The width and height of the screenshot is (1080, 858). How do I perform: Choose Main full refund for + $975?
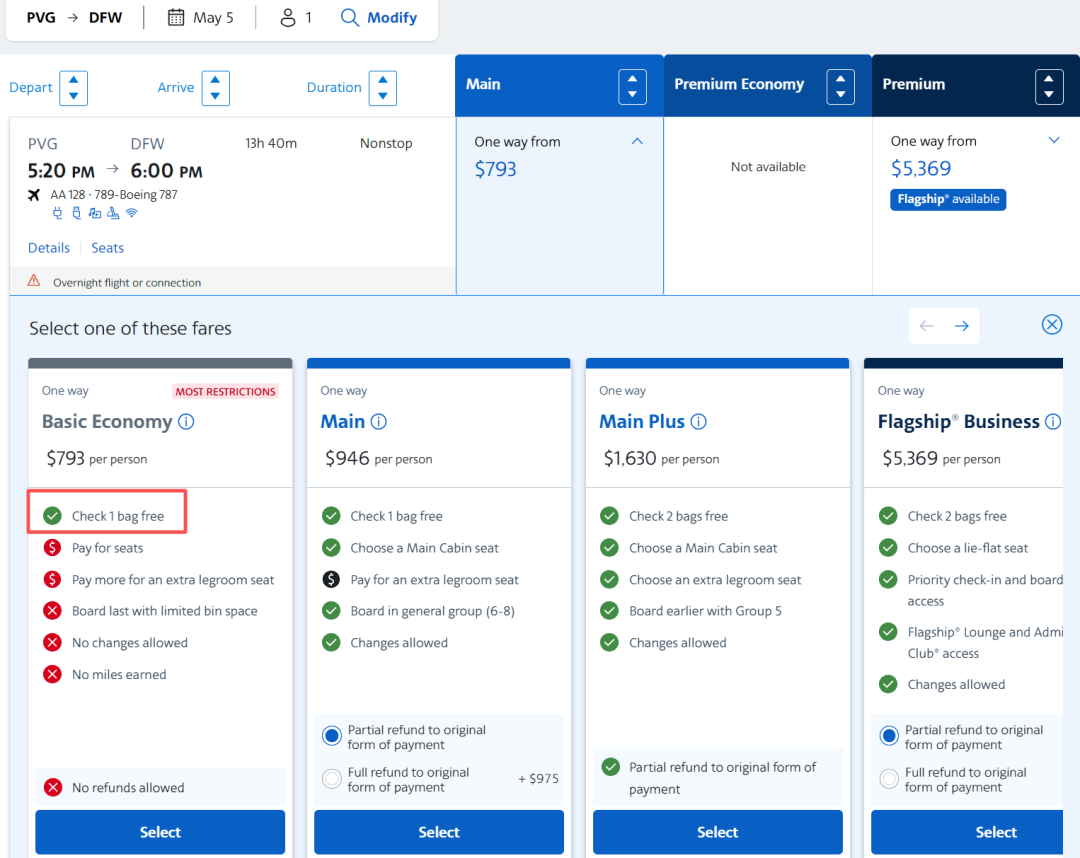tap(332, 779)
